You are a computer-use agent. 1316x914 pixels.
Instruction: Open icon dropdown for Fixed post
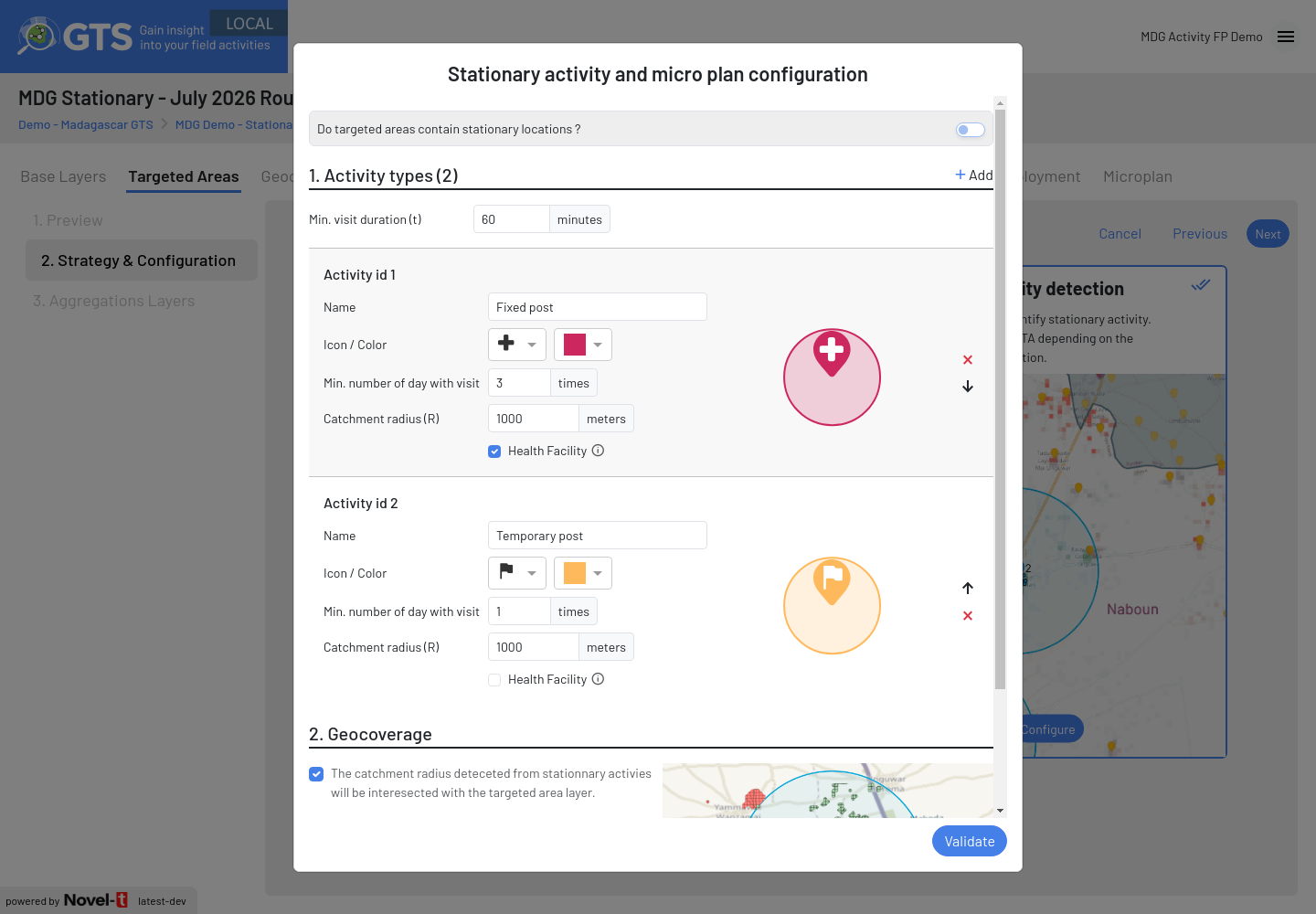[517, 345]
